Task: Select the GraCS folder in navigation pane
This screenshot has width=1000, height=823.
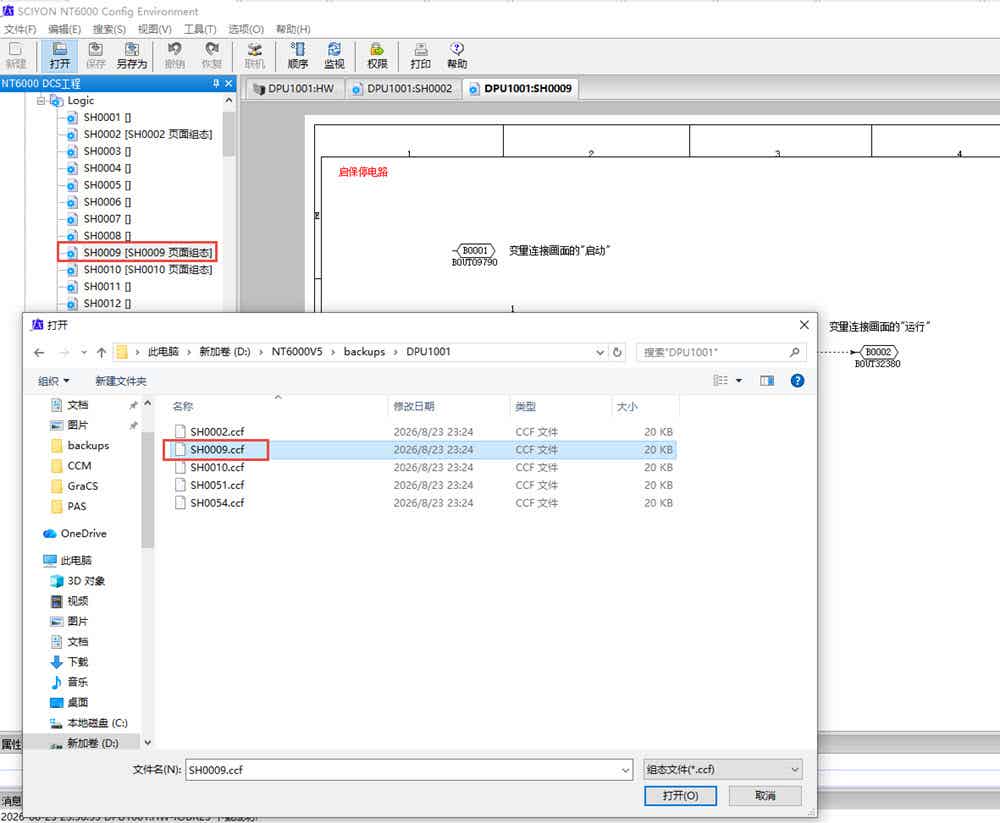Action: click(x=75, y=486)
